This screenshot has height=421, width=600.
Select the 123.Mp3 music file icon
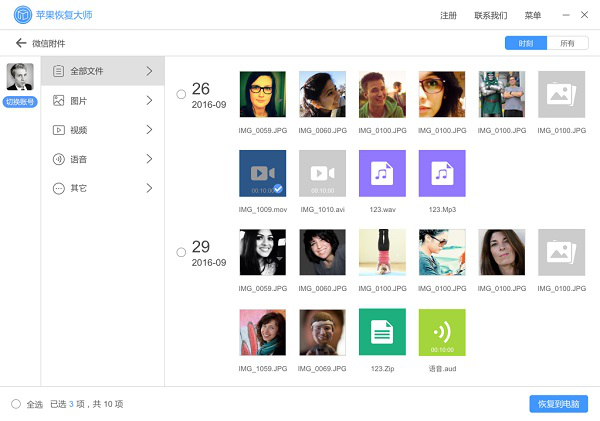(x=442, y=174)
